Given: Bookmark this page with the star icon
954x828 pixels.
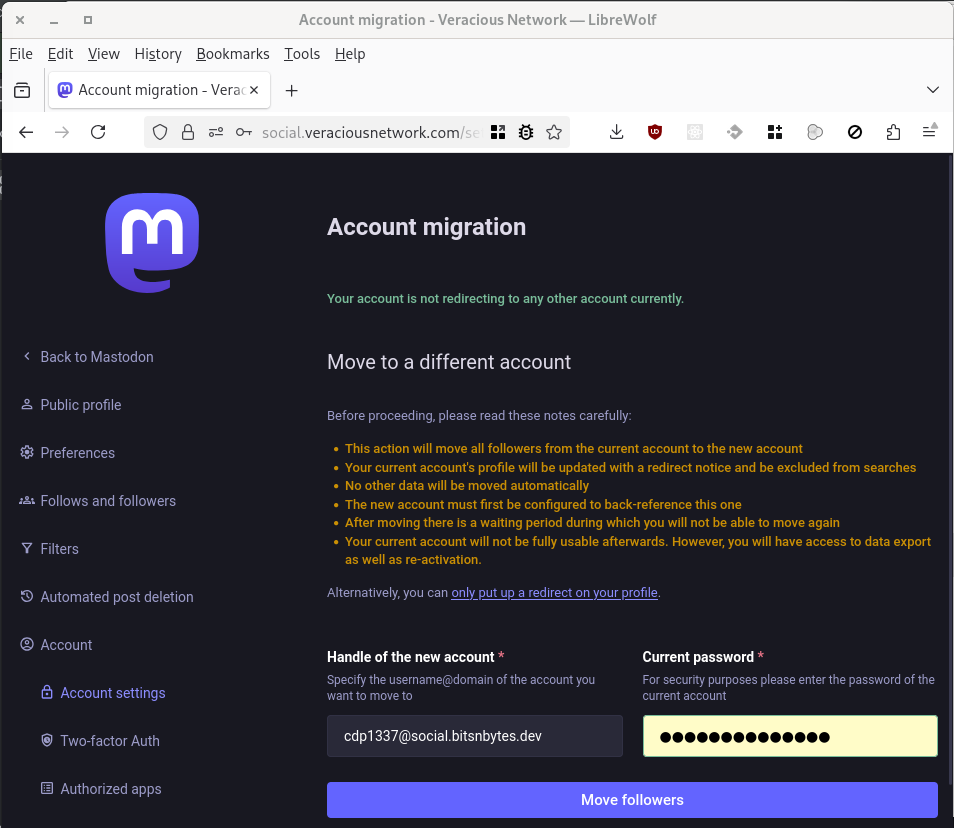Looking at the screenshot, I should pos(554,132).
